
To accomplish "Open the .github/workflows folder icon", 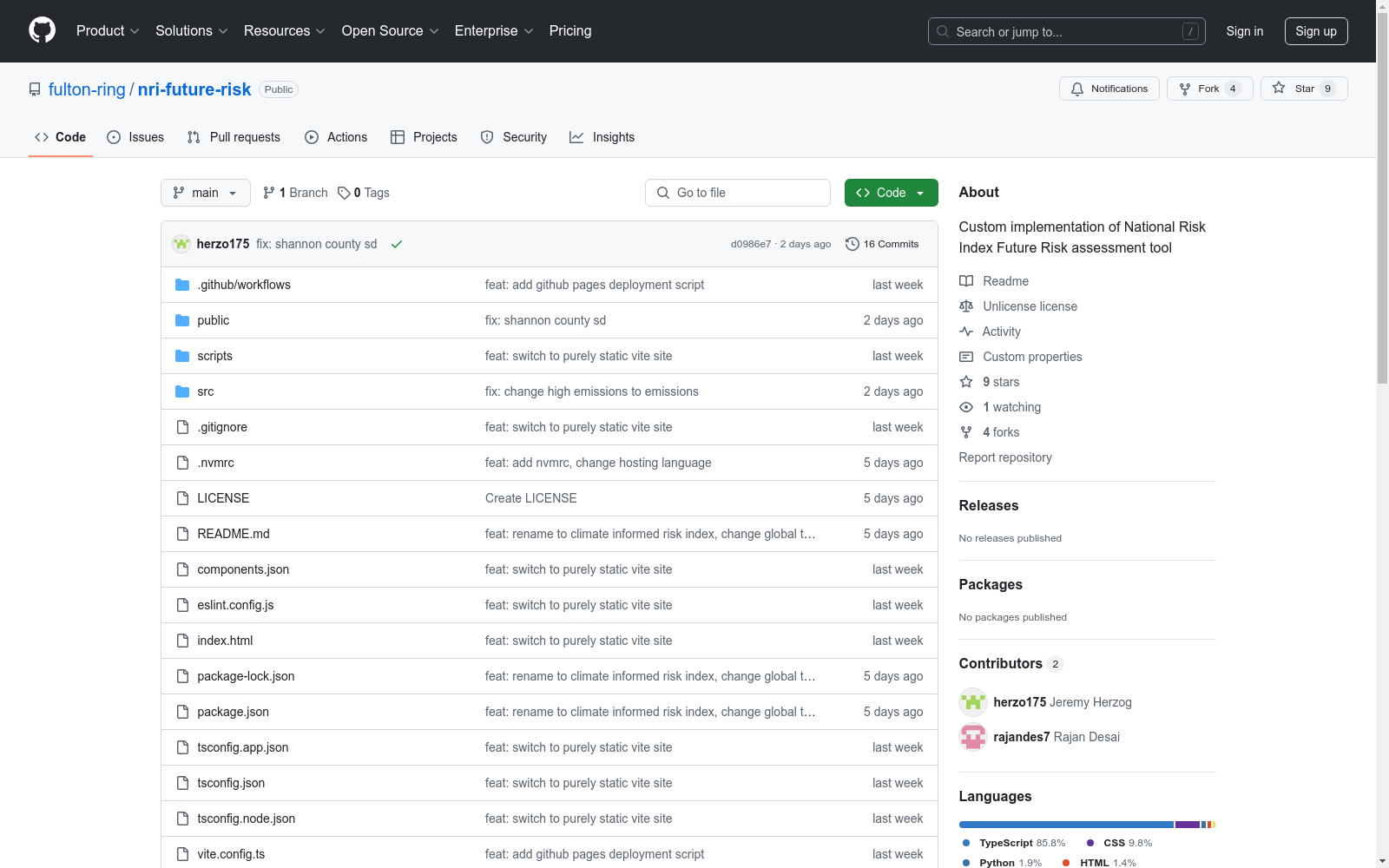I will (182, 285).
